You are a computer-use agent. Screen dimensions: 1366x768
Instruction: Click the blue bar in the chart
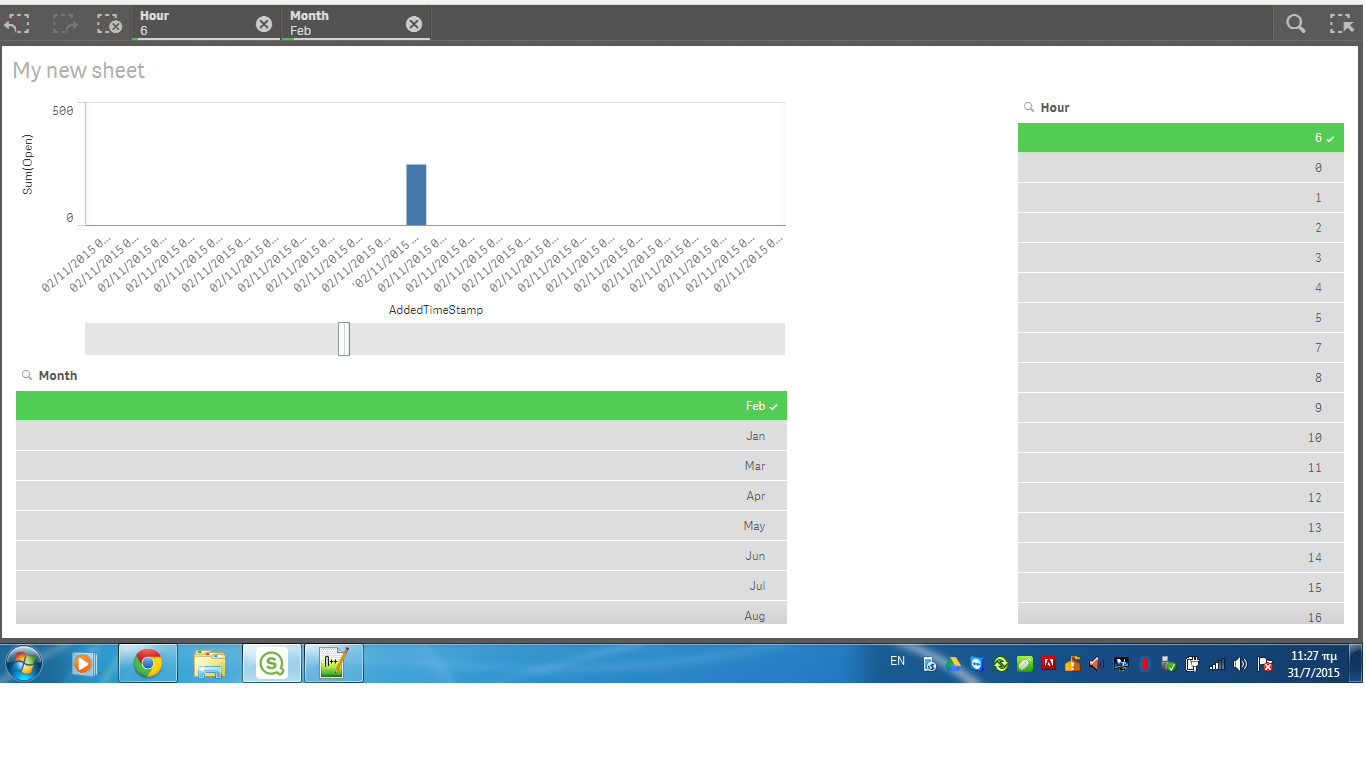click(x=416, y=195)
